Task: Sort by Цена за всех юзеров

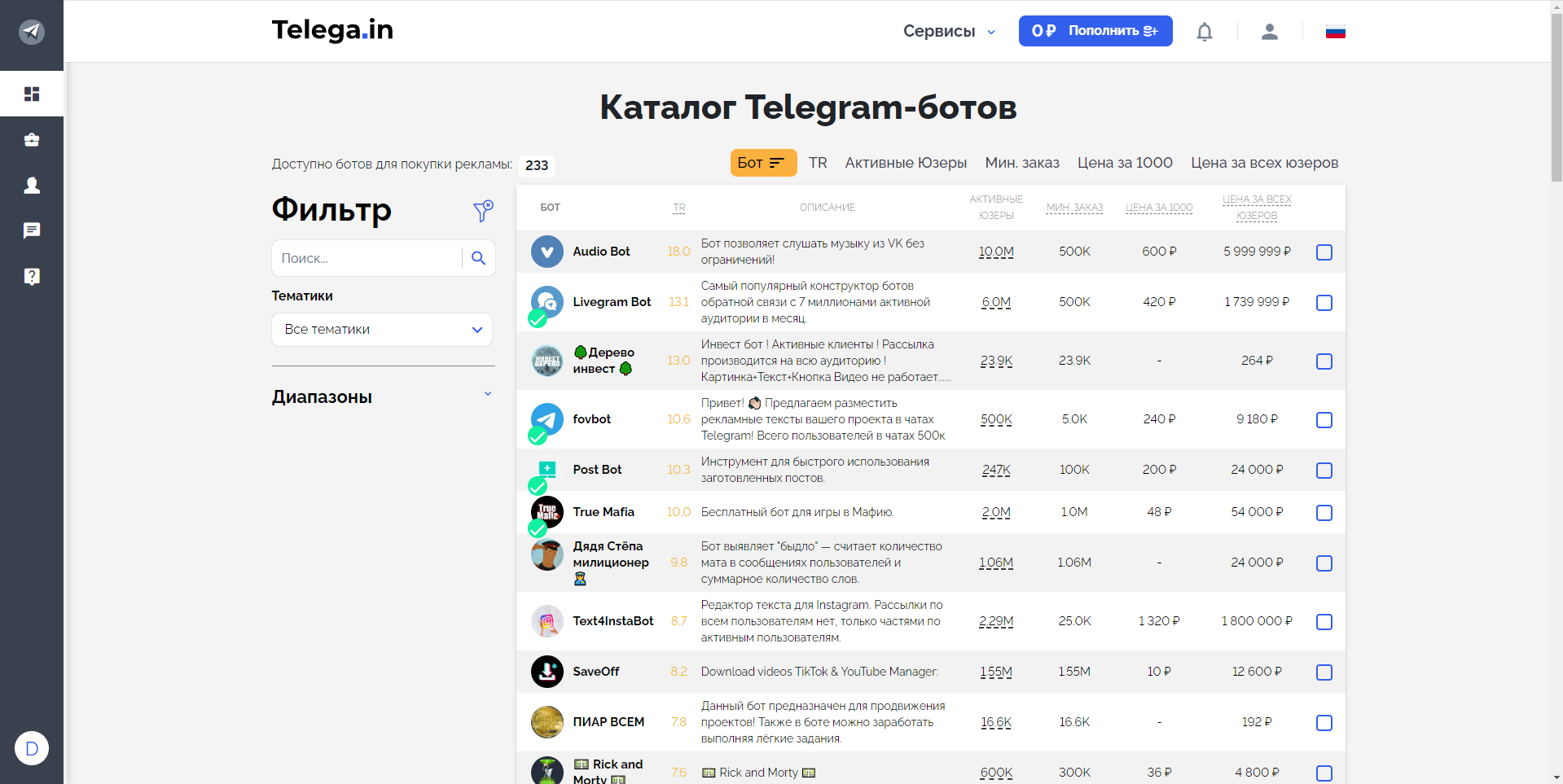Action: click(x=1264, y=163)
